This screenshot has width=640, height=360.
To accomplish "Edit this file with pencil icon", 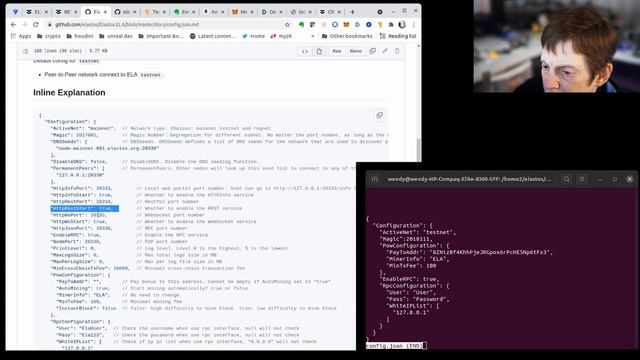I will click(x=384, y=51).
